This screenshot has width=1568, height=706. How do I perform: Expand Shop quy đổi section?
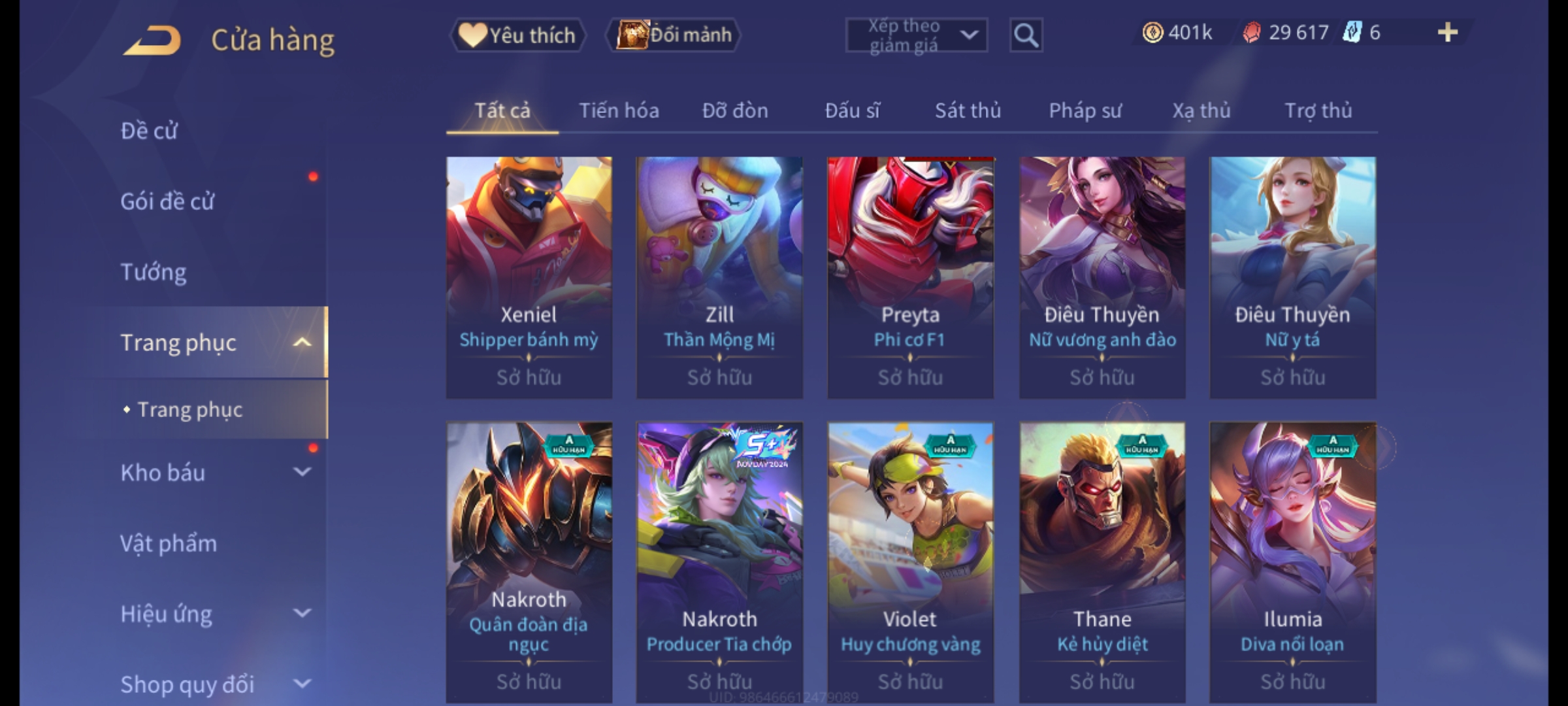(302, 684)
